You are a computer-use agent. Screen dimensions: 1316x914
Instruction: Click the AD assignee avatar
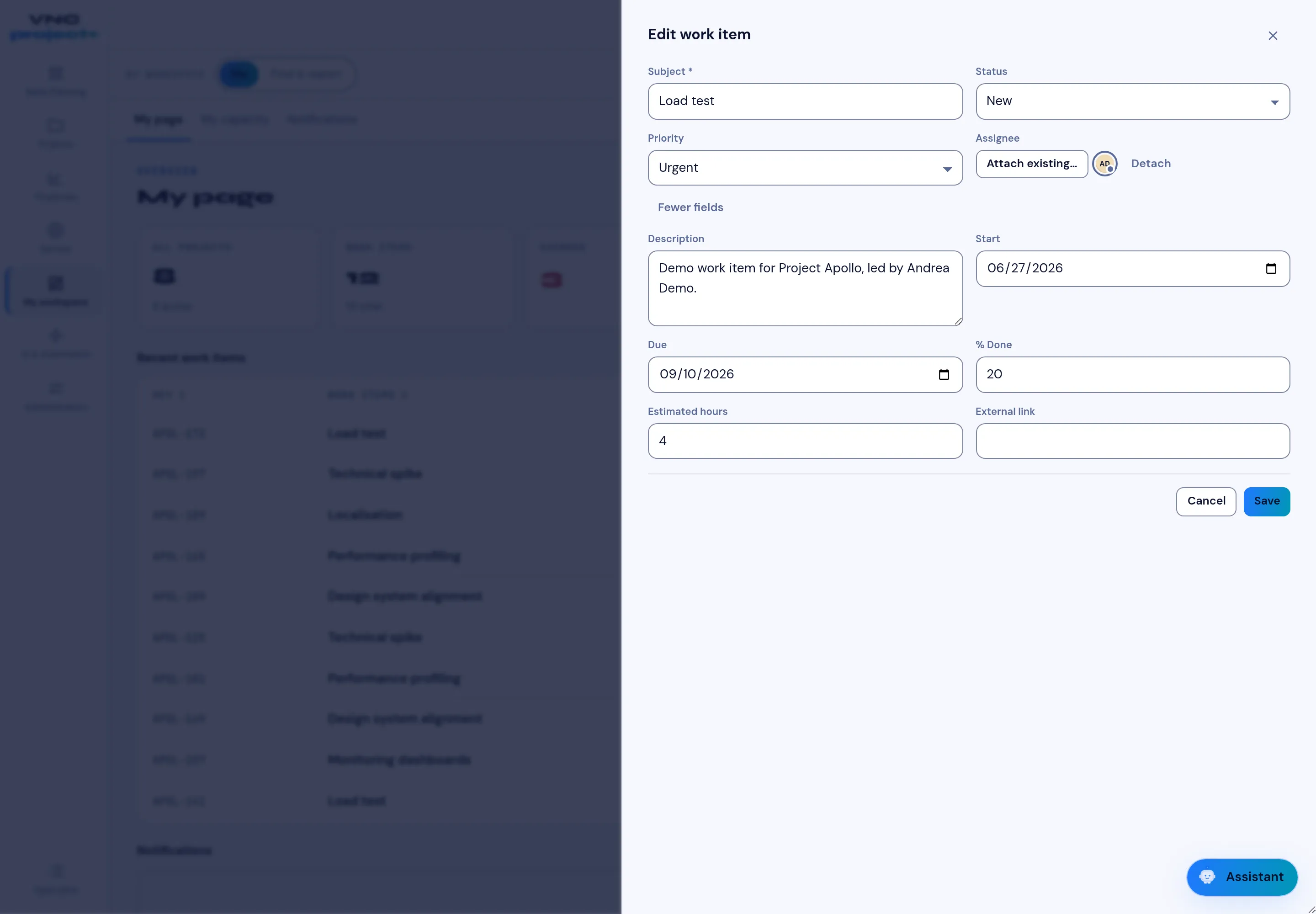pyautogui.click(x=1104, y=164)
